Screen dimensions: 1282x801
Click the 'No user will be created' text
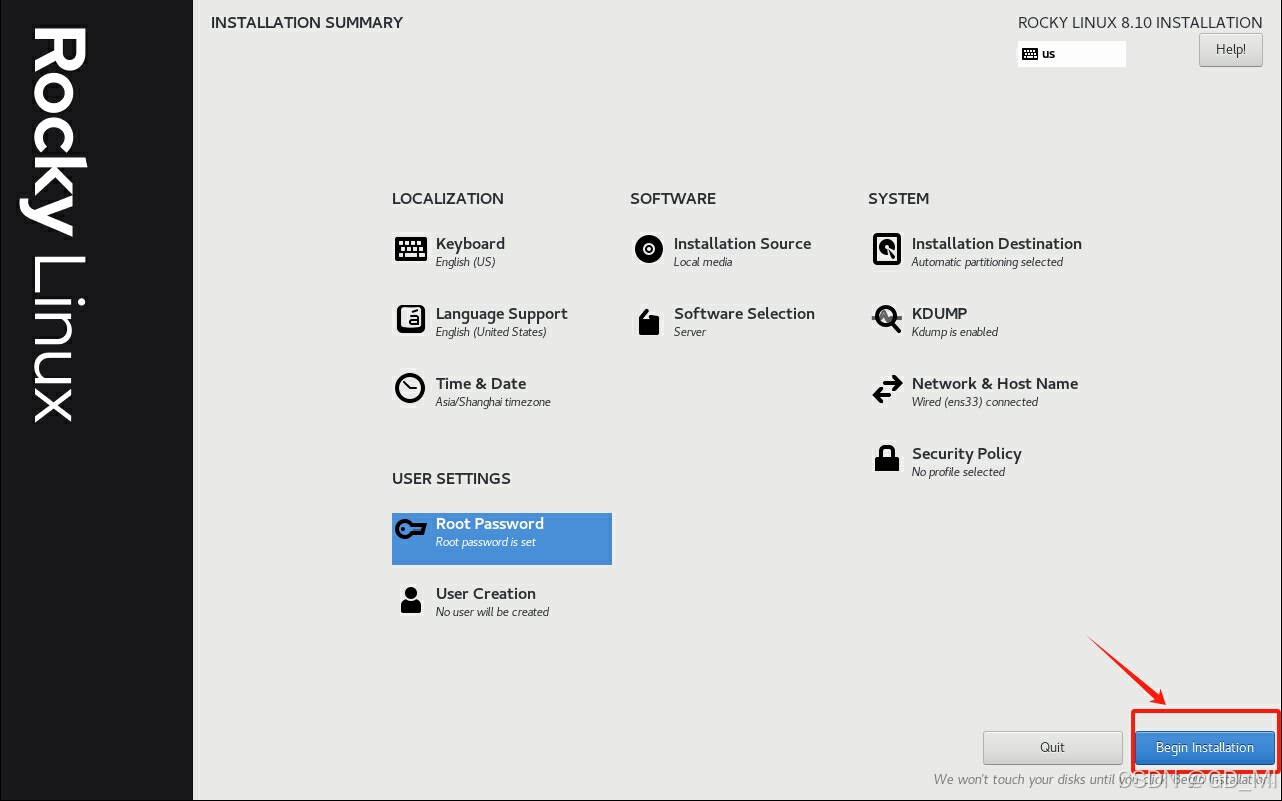coord(492,612)
